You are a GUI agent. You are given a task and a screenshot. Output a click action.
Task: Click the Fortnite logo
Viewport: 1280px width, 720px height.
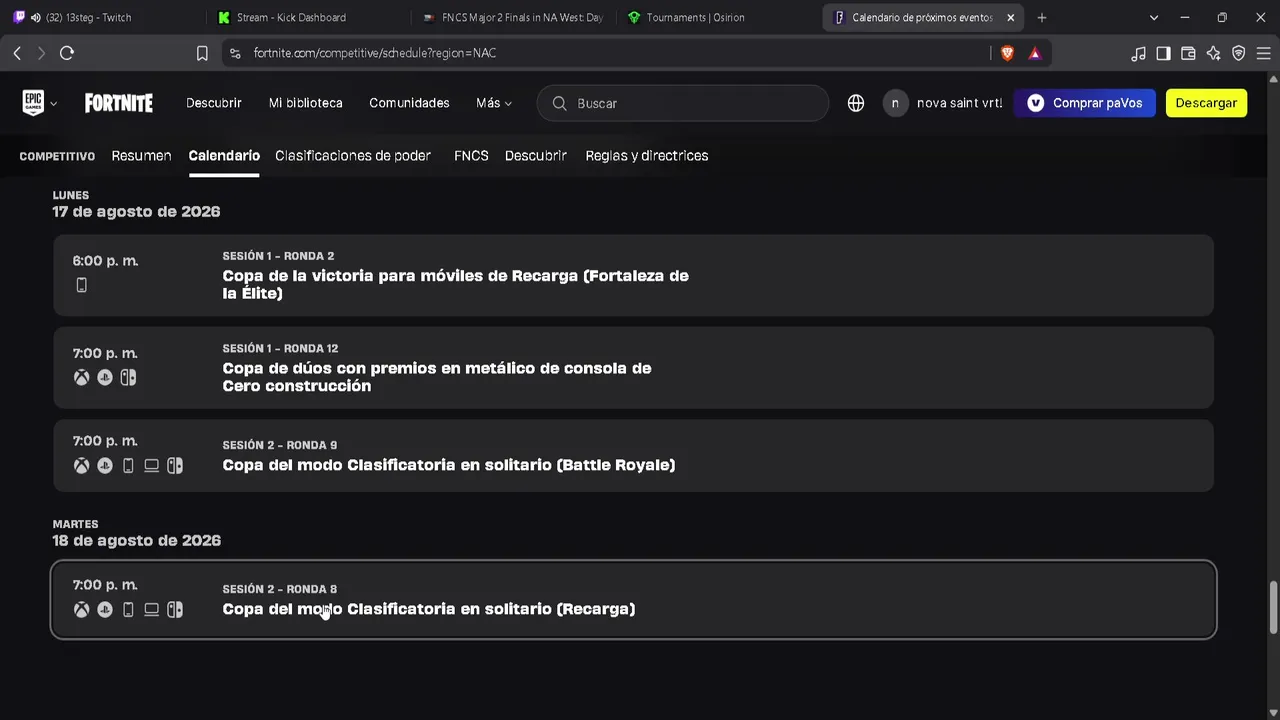coord(119,103)
